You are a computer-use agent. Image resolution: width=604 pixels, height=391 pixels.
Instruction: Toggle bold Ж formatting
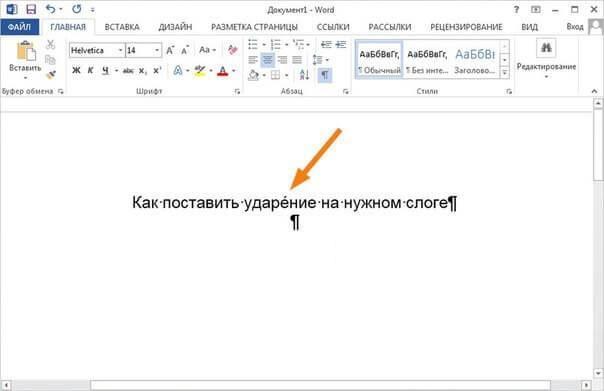click(76, 70)
